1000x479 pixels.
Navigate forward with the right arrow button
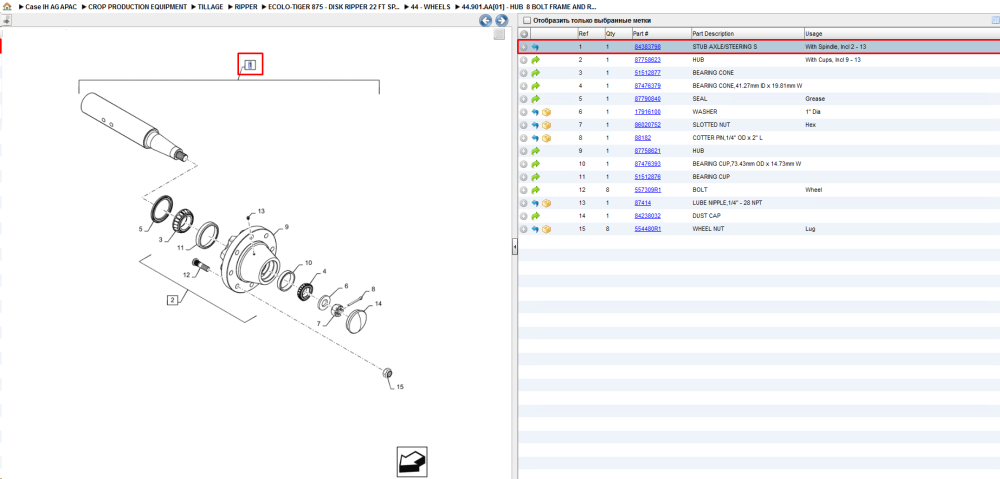tap(501, 20)
